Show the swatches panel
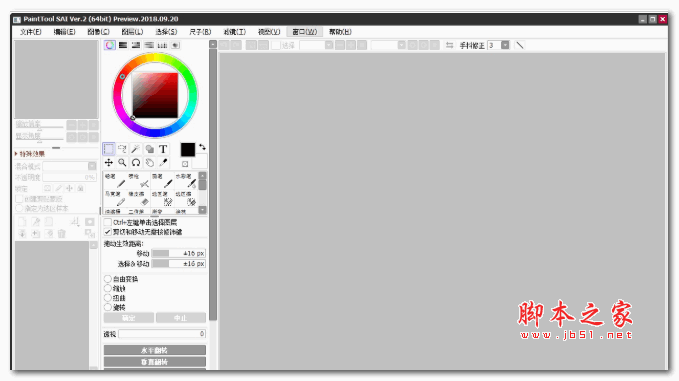Image resolution: width=679 pixels, height=381 pixels. click(162, 45)
